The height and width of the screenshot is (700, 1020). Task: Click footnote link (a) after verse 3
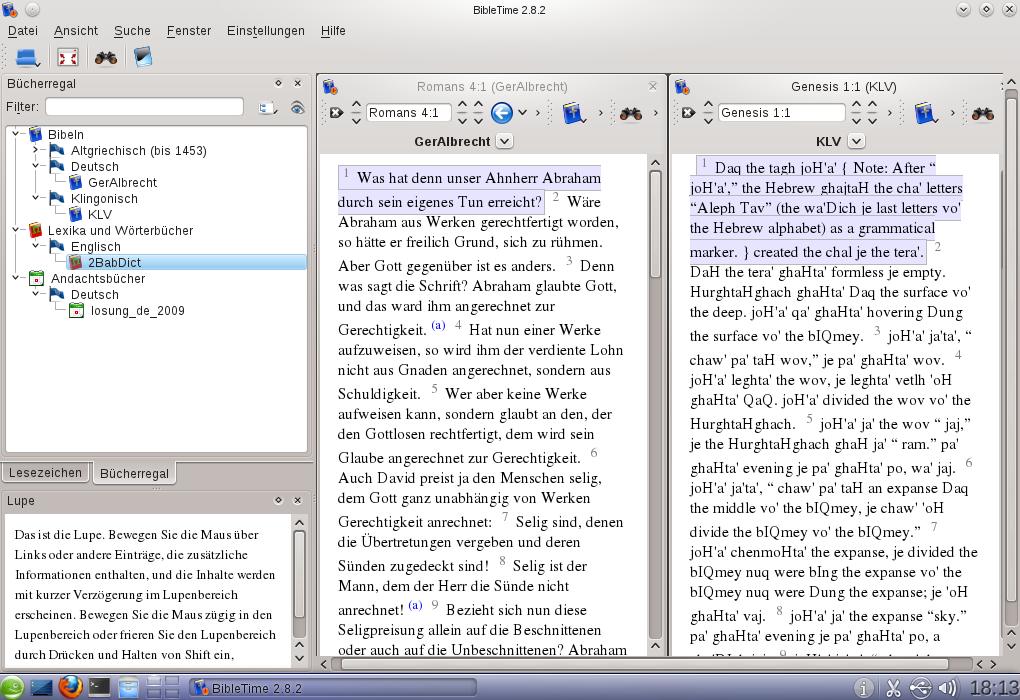[439, 327]
